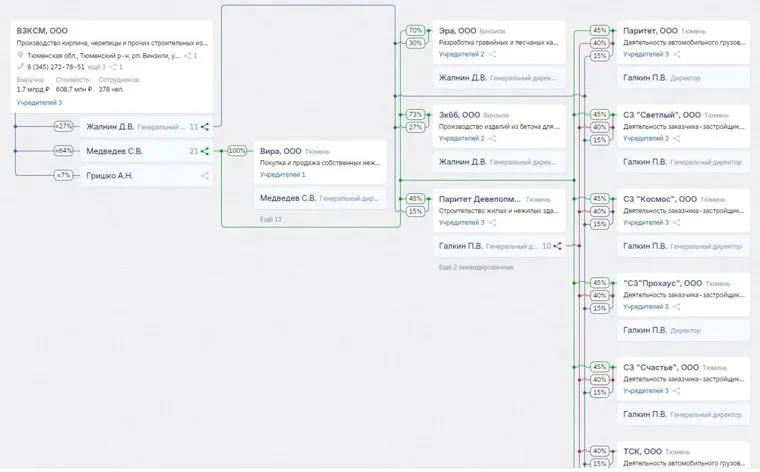Expand Учредителей 3 on the ВЗКСМ card
This screenshot has width=760, height=472.
(x=39, y=102)
